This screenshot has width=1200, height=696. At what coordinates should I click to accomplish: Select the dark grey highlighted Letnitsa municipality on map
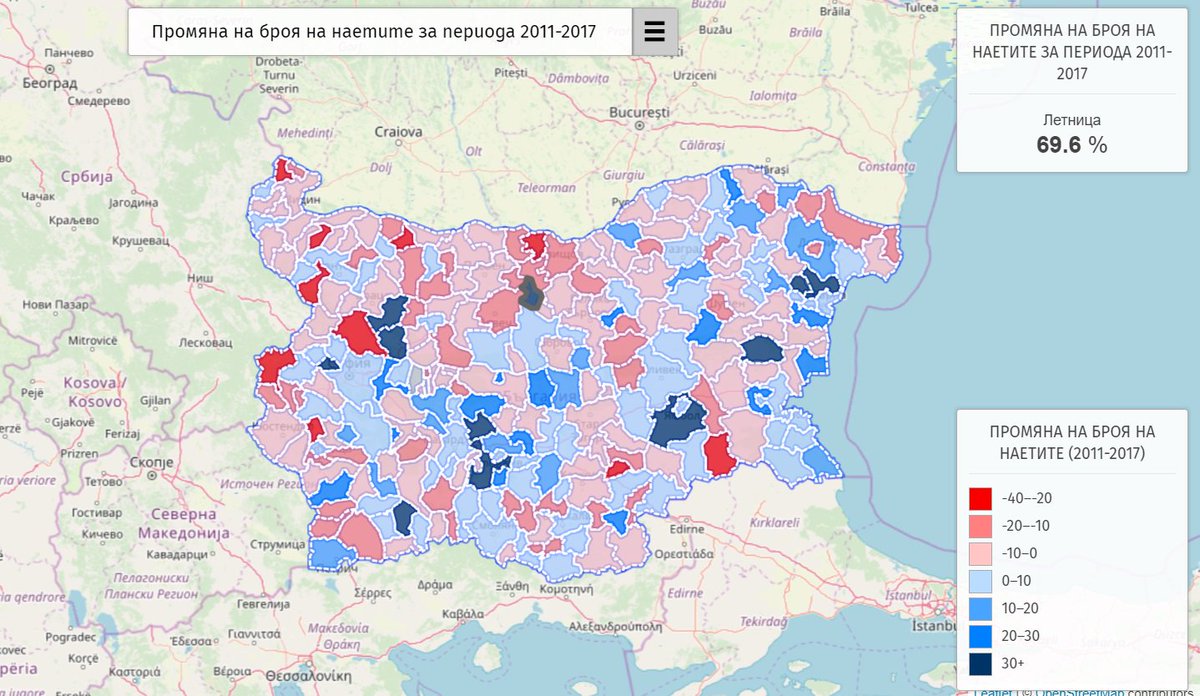pyautogui.click(x=531, y=293)
